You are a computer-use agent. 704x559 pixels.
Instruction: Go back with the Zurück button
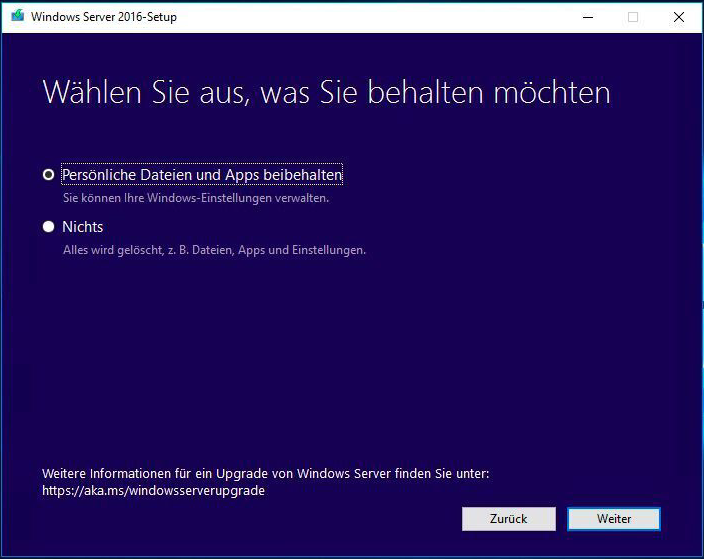(x=509, y=519)
